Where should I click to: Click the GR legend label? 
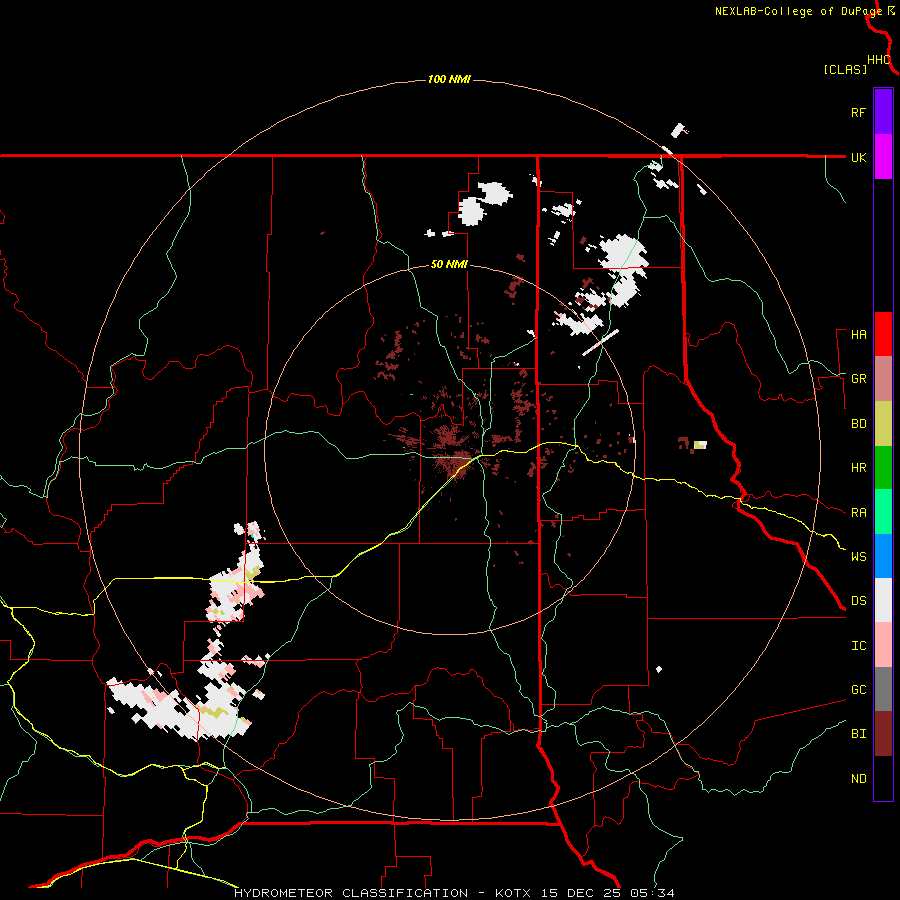pyautogui.click(x=858, y=379)
